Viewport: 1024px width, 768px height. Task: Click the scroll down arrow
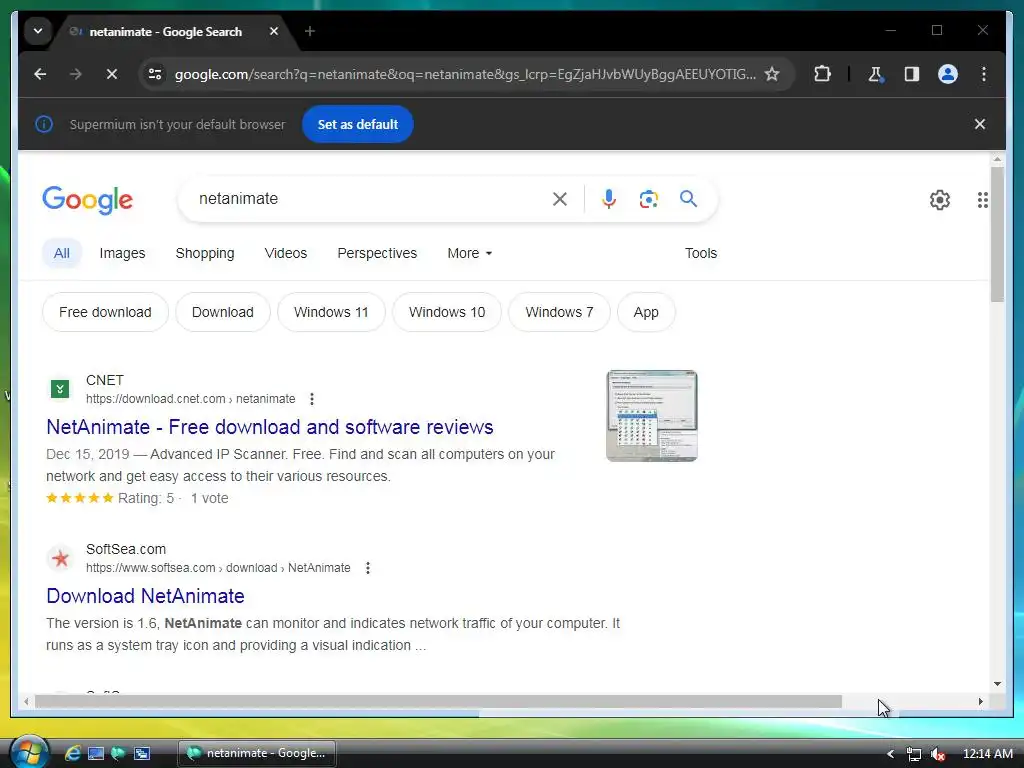point(997,684)
